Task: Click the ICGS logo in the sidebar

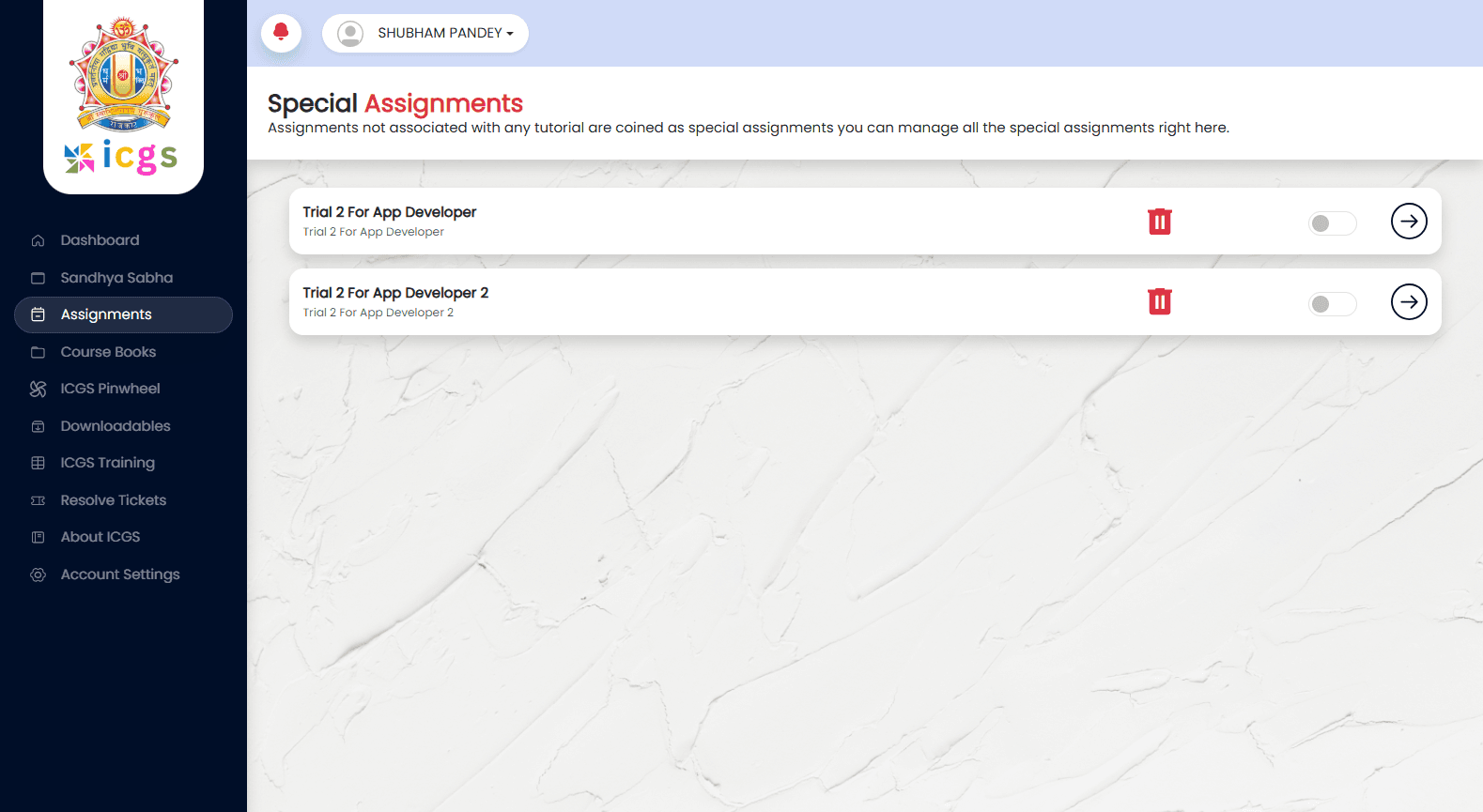Action: pyautogui.click(x=123, y=97)
